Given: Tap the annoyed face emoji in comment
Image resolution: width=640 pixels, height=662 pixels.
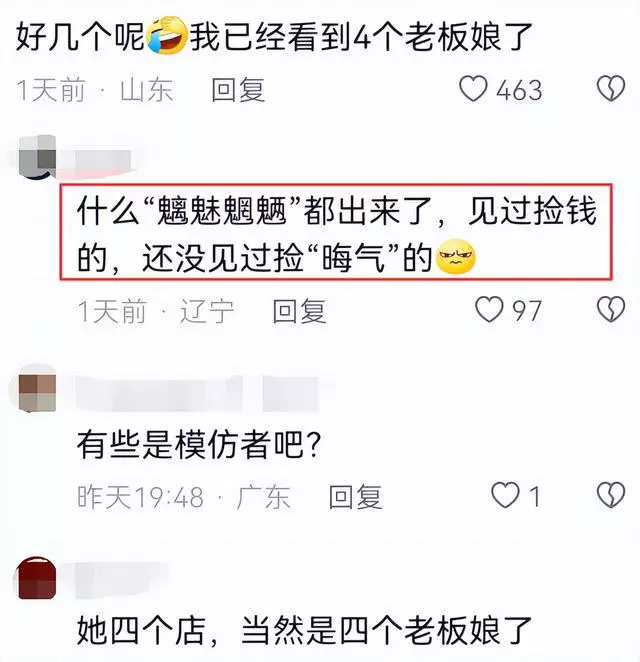Looking at the screenshot, I should [x=456, y=256].
